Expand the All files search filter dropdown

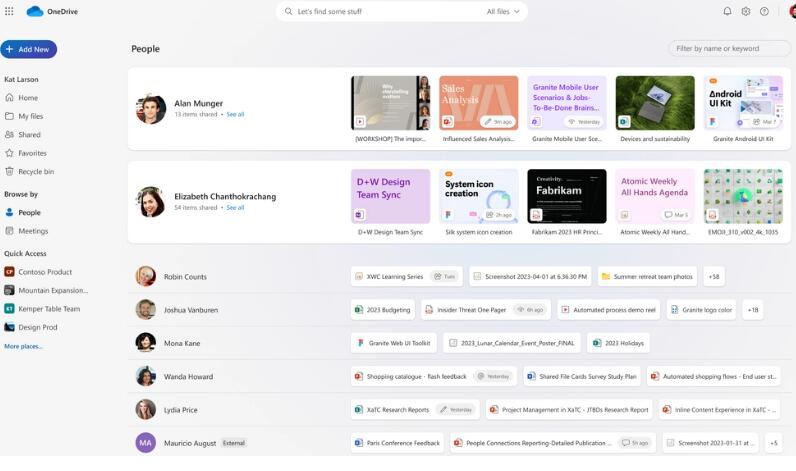[x=503, y=12]
